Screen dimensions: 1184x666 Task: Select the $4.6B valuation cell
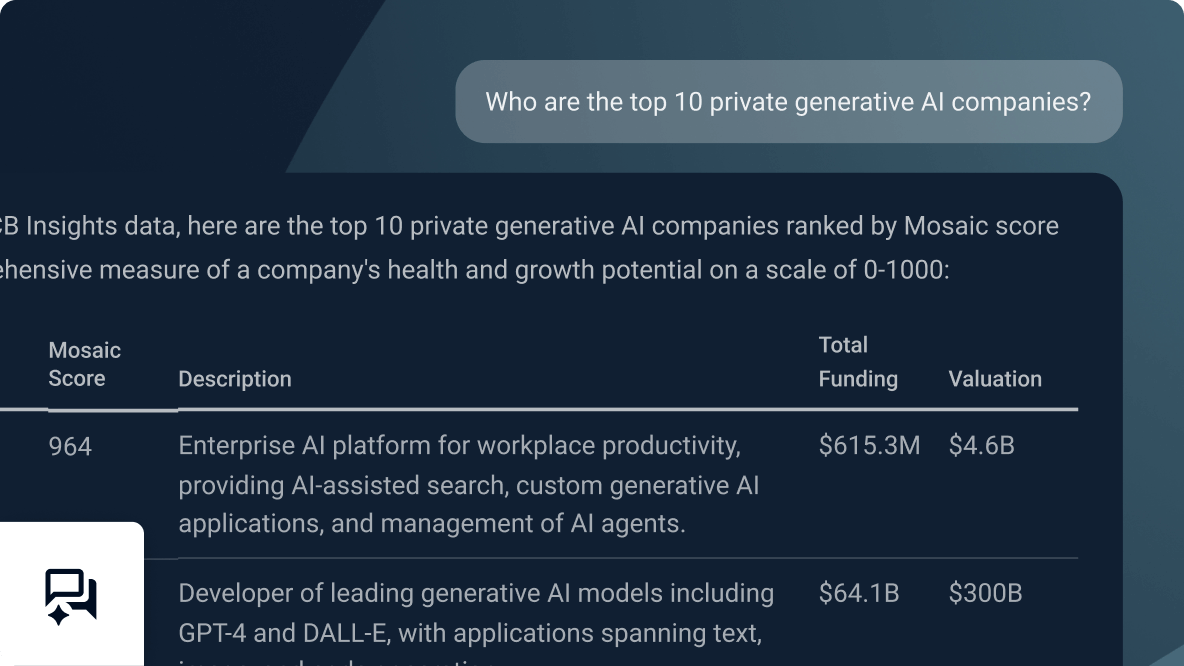click(x=982, y=446)
